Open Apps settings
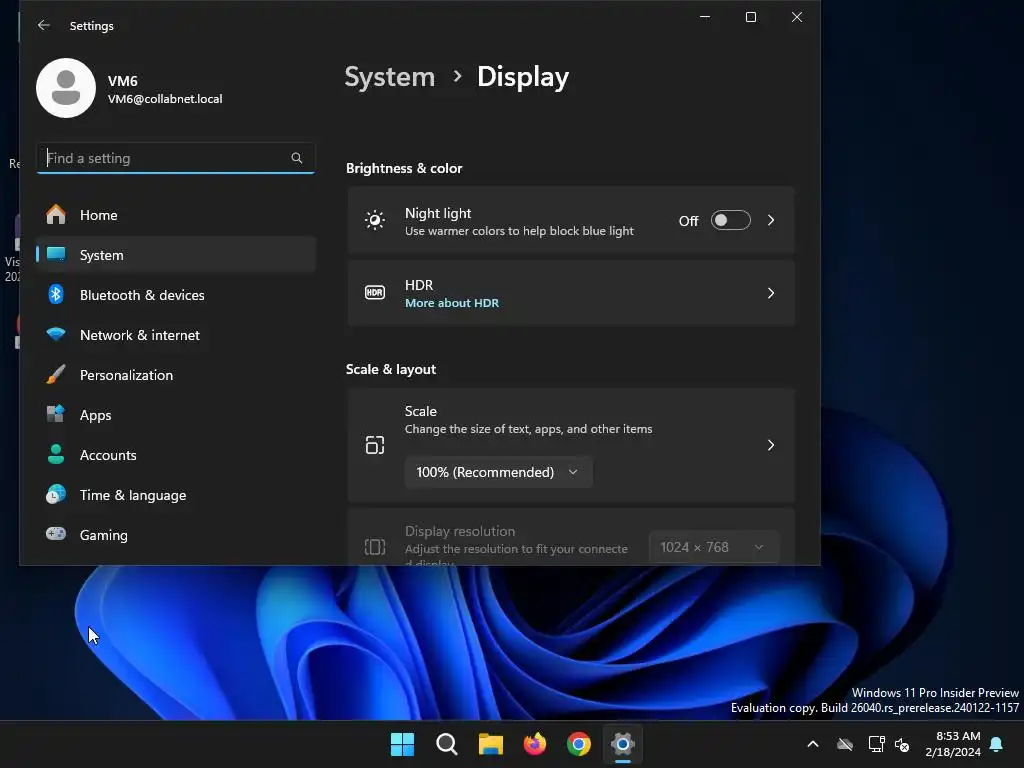Image resolution: width=1024 pixels, height=768 pixels. pos(176,415)
